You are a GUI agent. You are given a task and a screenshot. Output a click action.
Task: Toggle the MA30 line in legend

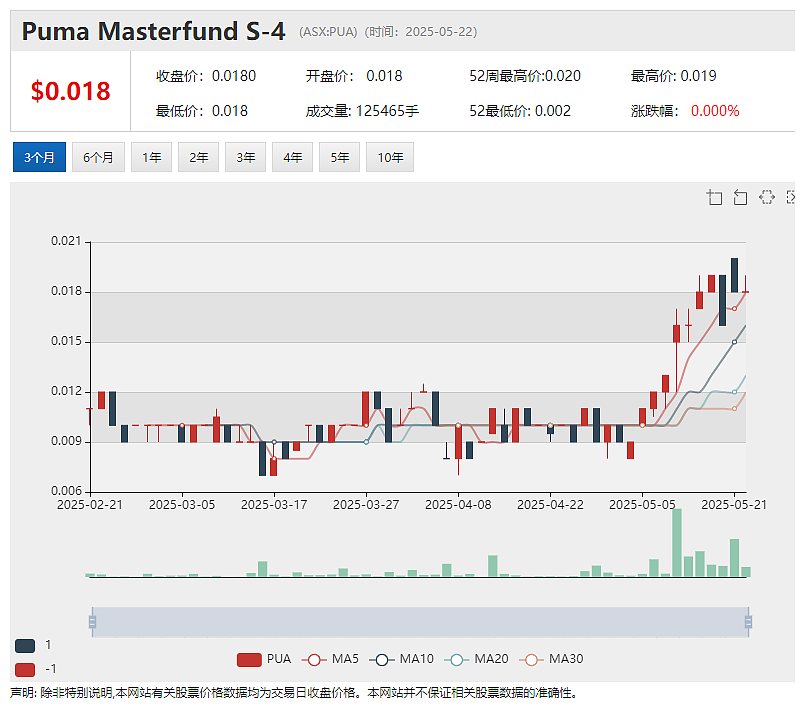point(551,659)
